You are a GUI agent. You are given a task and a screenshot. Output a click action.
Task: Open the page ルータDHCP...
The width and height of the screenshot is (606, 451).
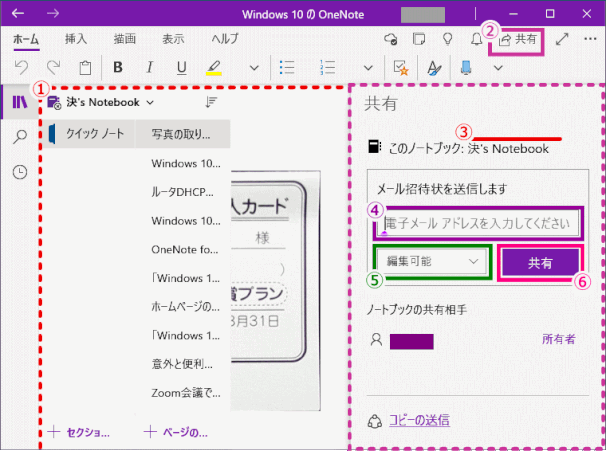183,192
